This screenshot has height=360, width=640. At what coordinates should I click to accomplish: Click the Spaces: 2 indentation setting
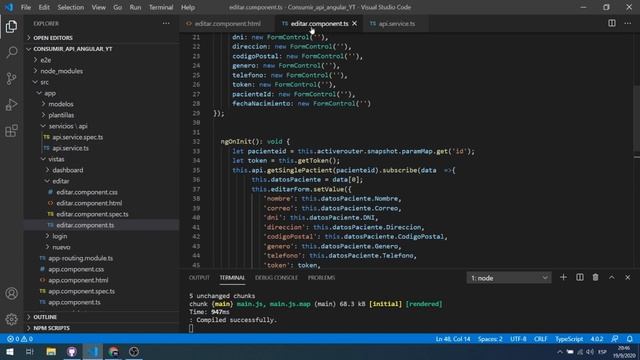(x=490, y=339)
